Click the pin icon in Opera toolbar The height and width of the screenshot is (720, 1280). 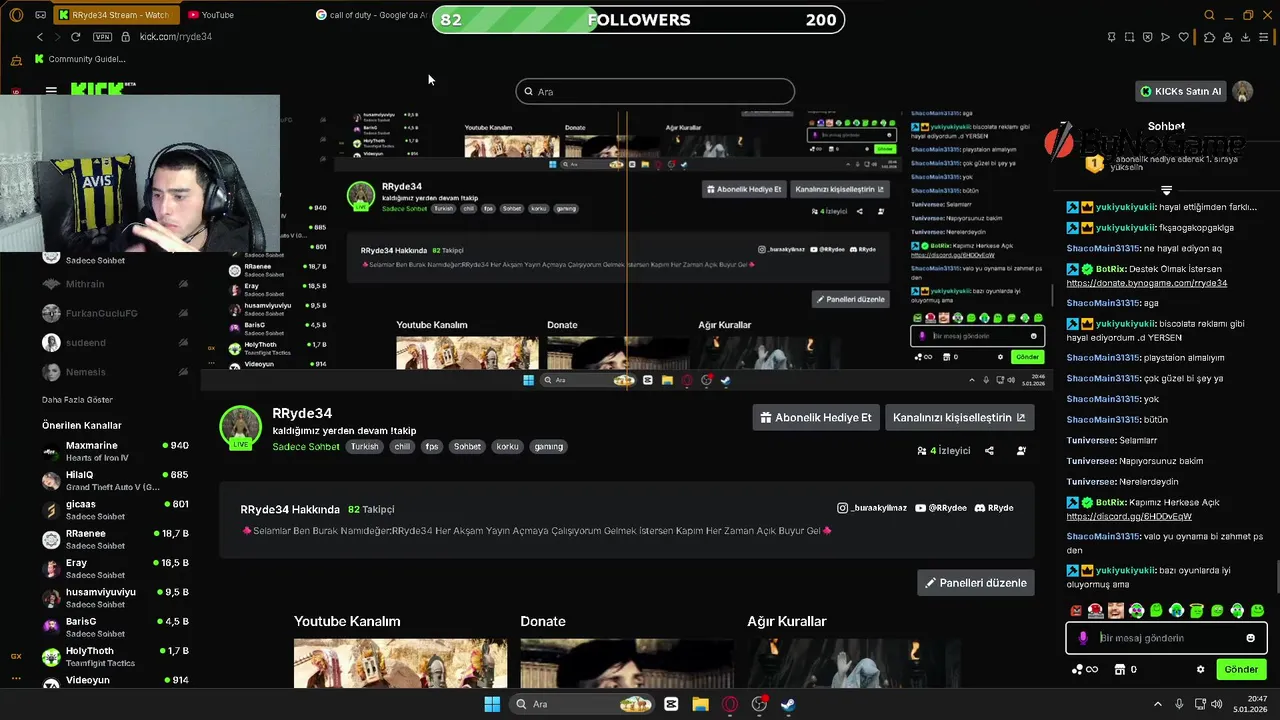tap(1112, 37)
